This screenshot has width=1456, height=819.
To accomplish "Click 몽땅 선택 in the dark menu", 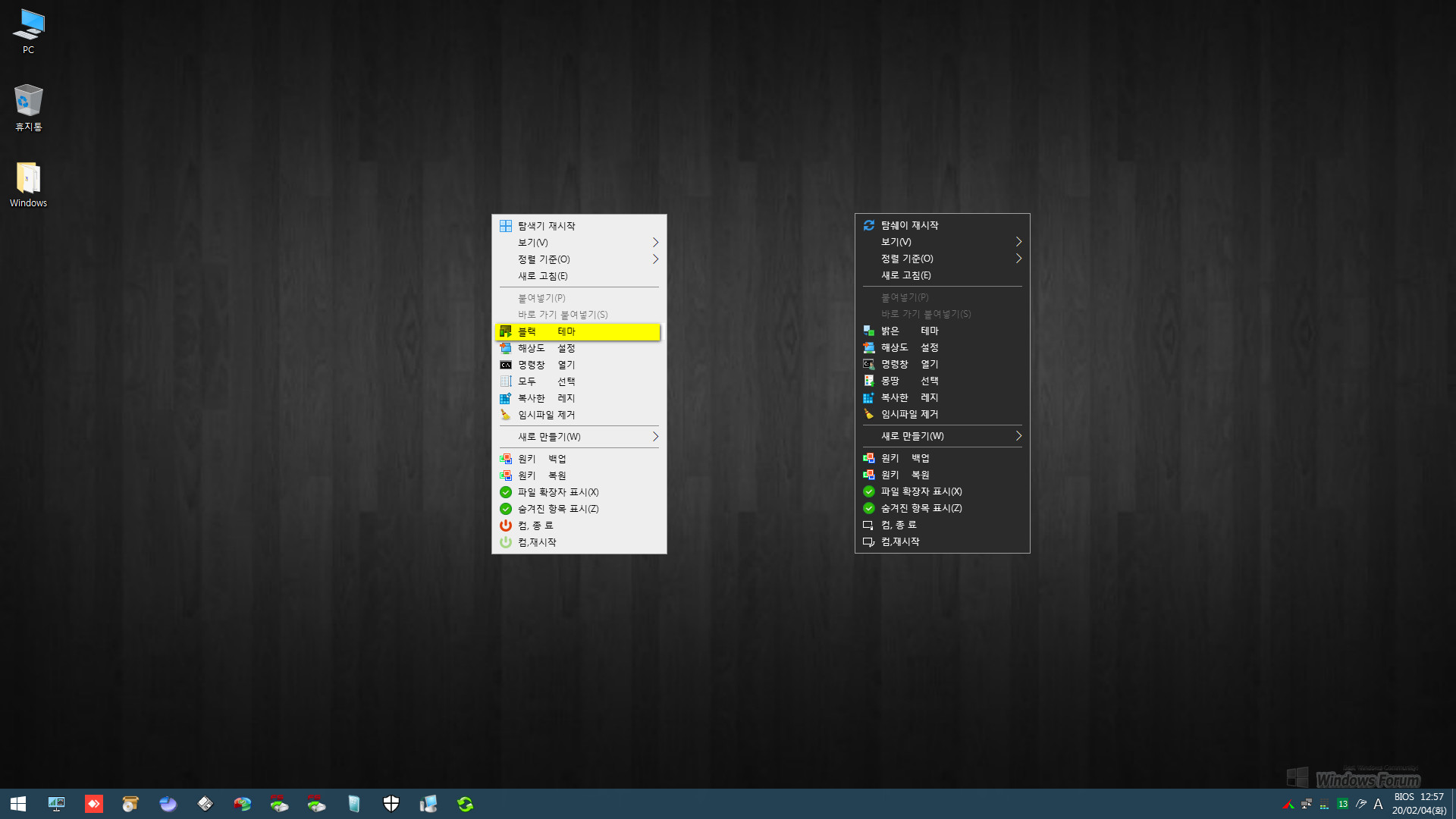I will pos(942,381).
